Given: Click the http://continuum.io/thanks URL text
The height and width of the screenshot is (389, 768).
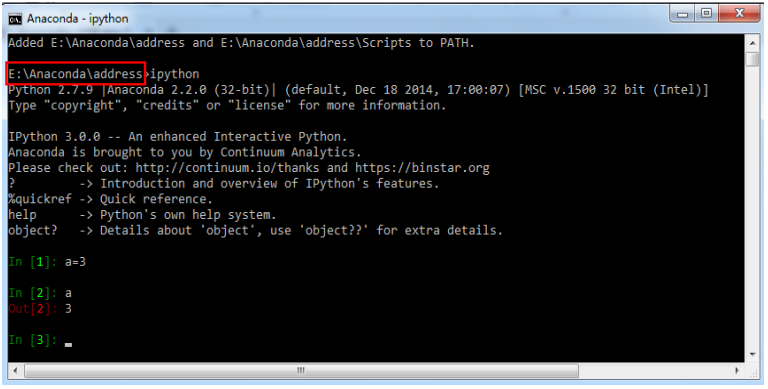Looking at the screenshot, I should 227,168.
